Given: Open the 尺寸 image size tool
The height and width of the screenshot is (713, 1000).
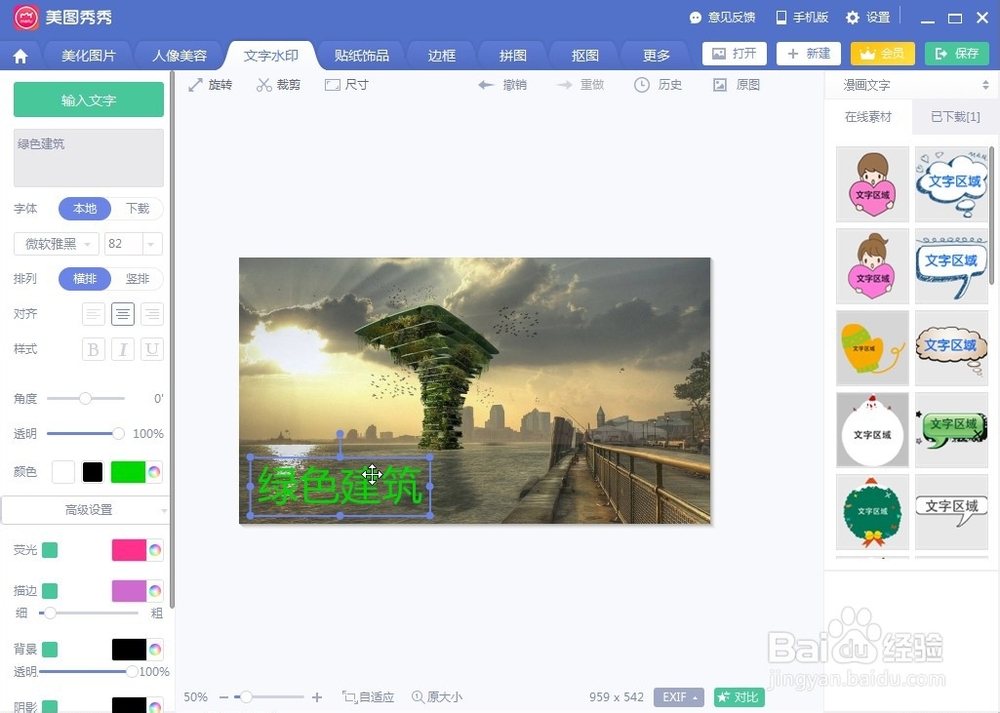Looking at the screenshot, I should 346,85.
